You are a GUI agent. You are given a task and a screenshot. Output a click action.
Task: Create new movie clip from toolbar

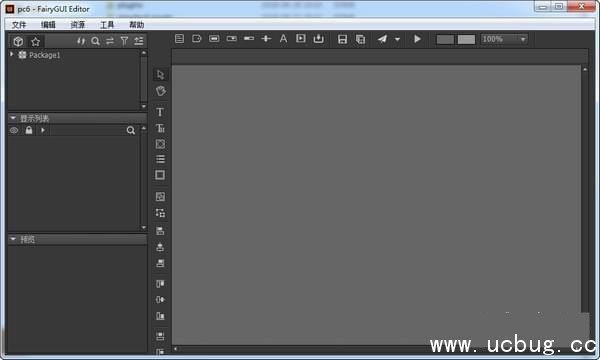pos(301,39)
